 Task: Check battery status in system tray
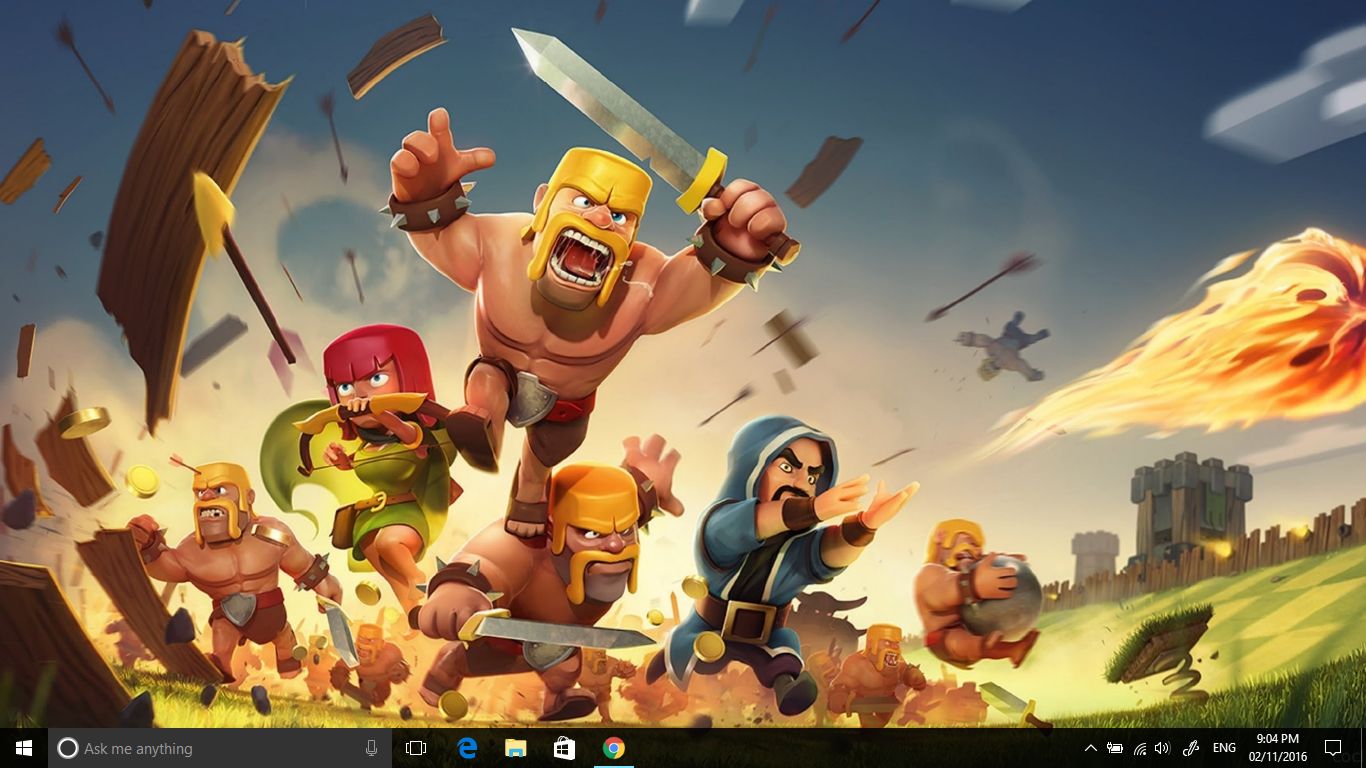tap(1115, 748)
